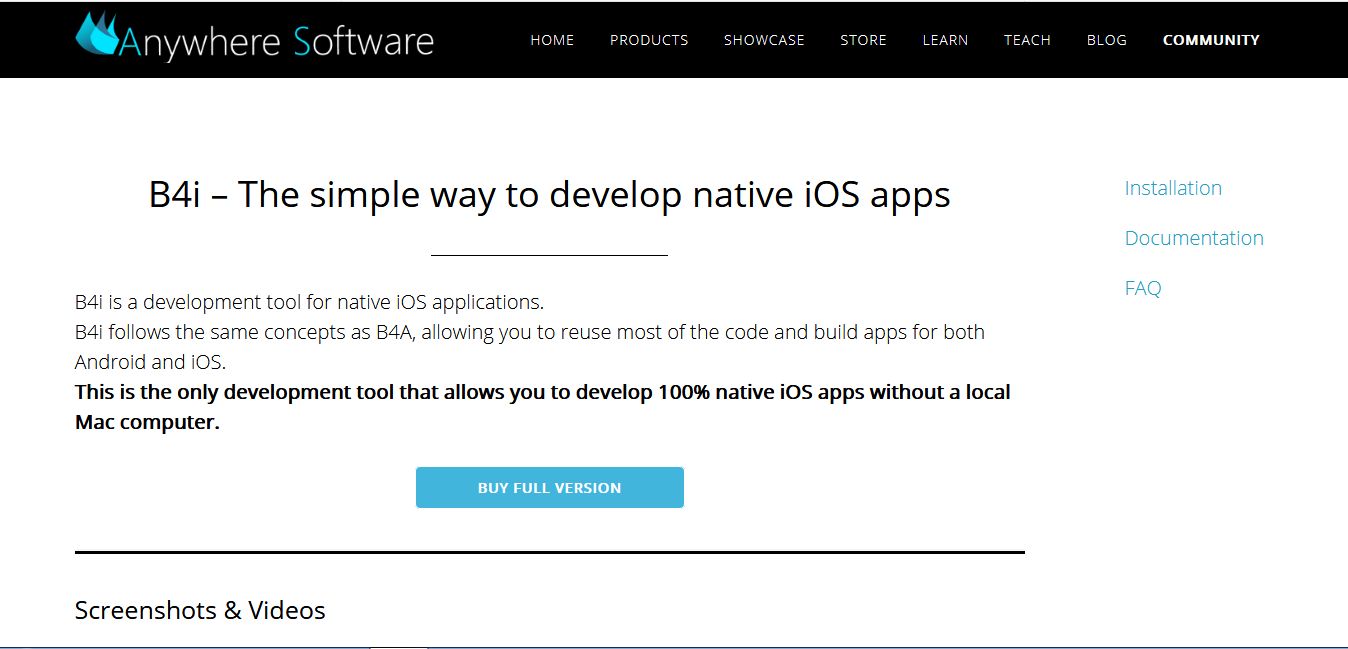Open the FAQ sidebar link
This screenshot has width=1348, height=649.
1143,288
